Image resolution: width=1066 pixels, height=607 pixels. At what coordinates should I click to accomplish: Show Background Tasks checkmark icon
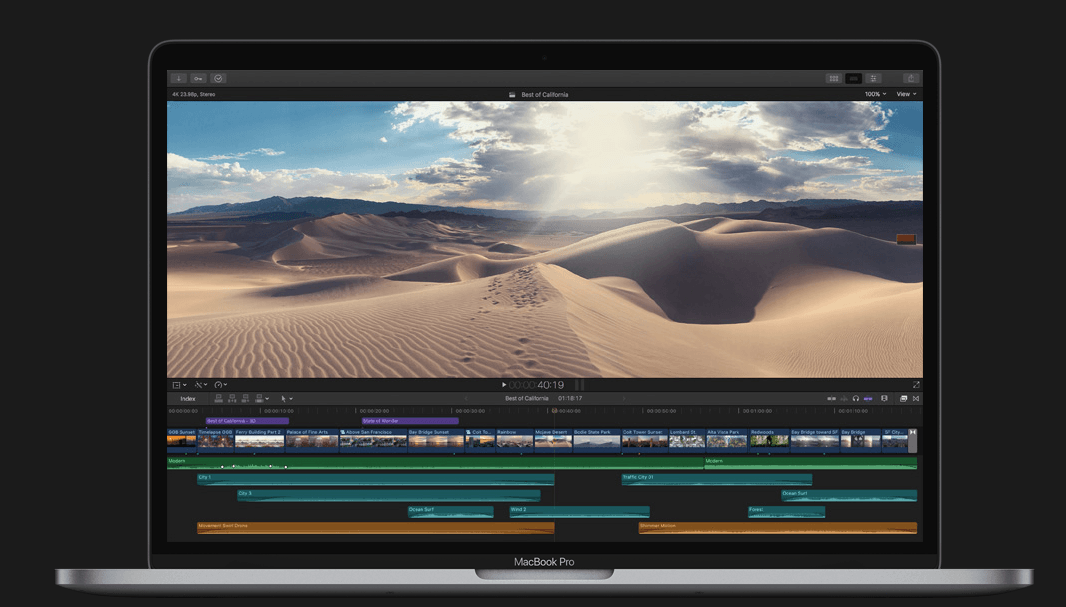pyautogui.click(x=218, y=78)
